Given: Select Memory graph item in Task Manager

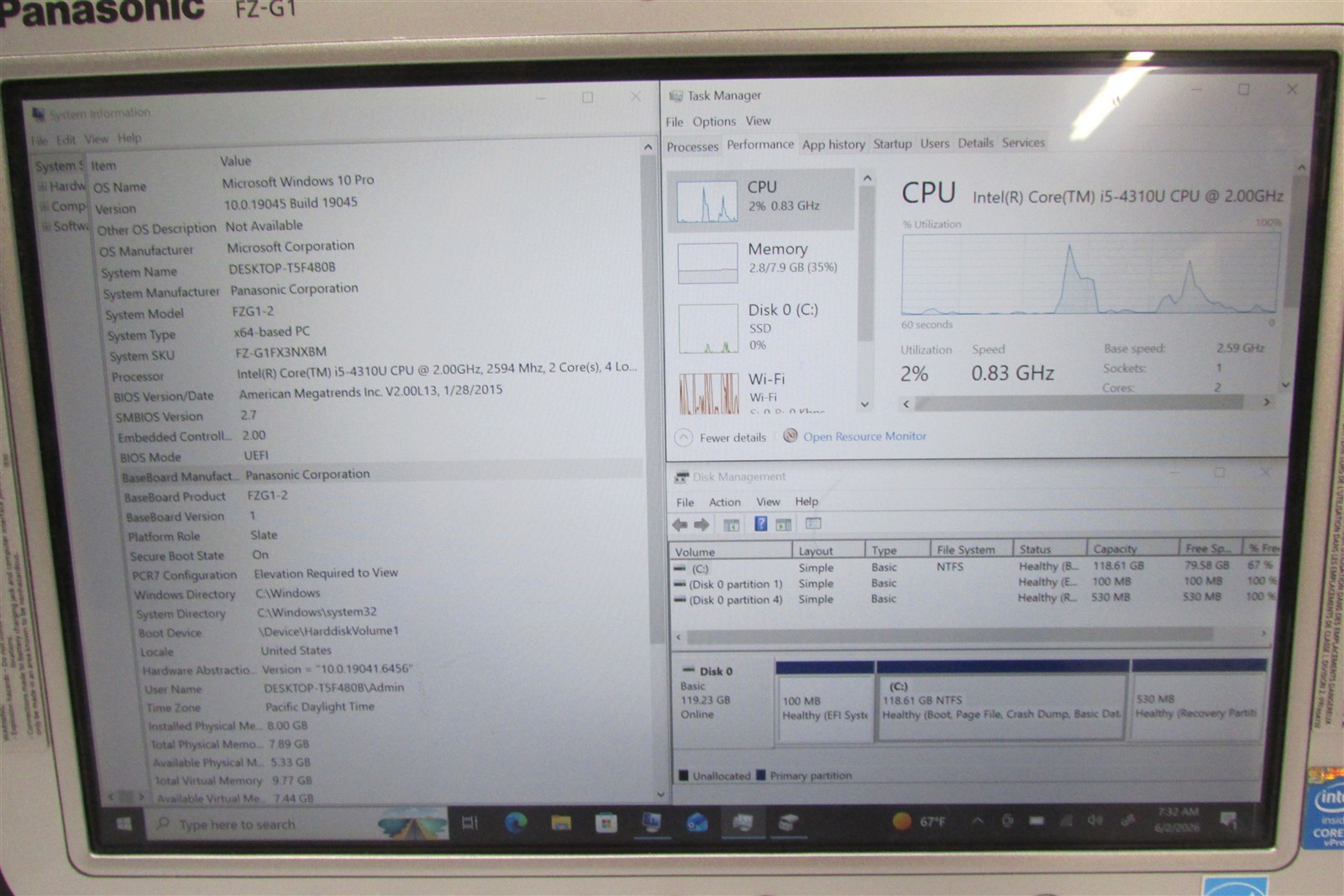Looking at the screenshot, I should tap(763, 260).
